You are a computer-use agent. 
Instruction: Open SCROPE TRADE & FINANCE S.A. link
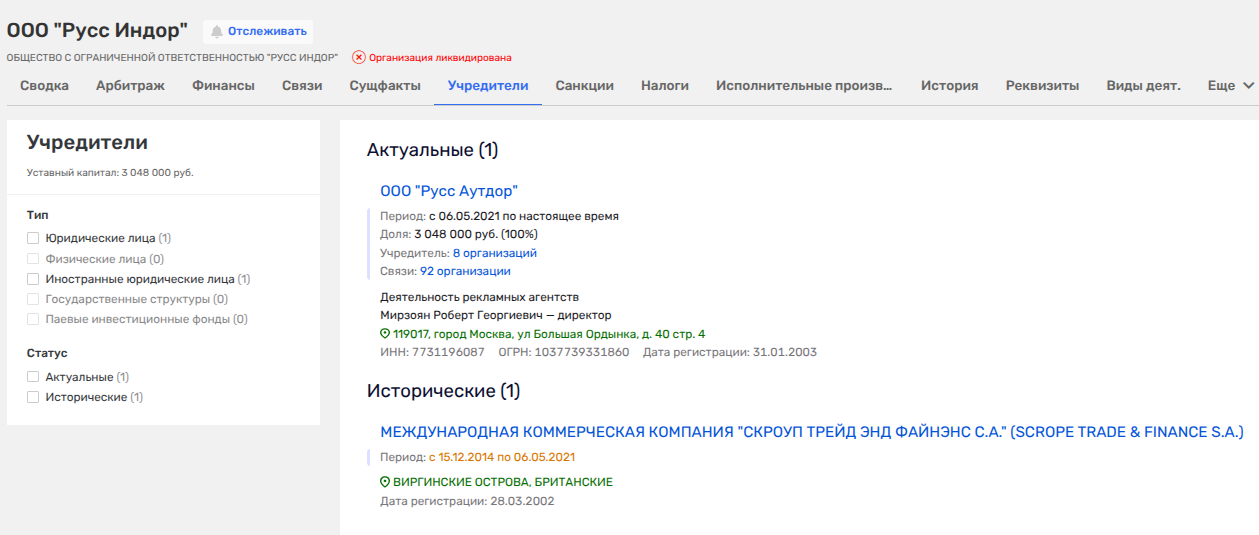(811, 432)
